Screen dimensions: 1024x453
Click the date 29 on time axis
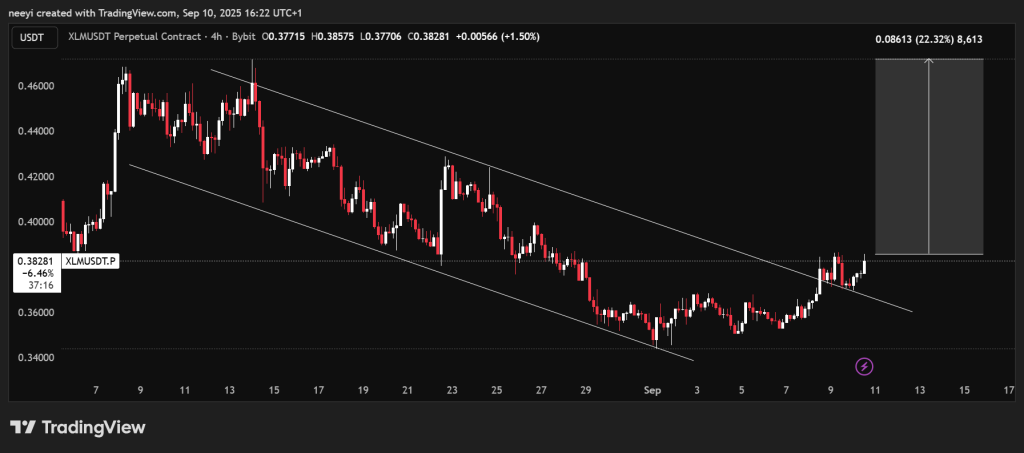(585, 390)
